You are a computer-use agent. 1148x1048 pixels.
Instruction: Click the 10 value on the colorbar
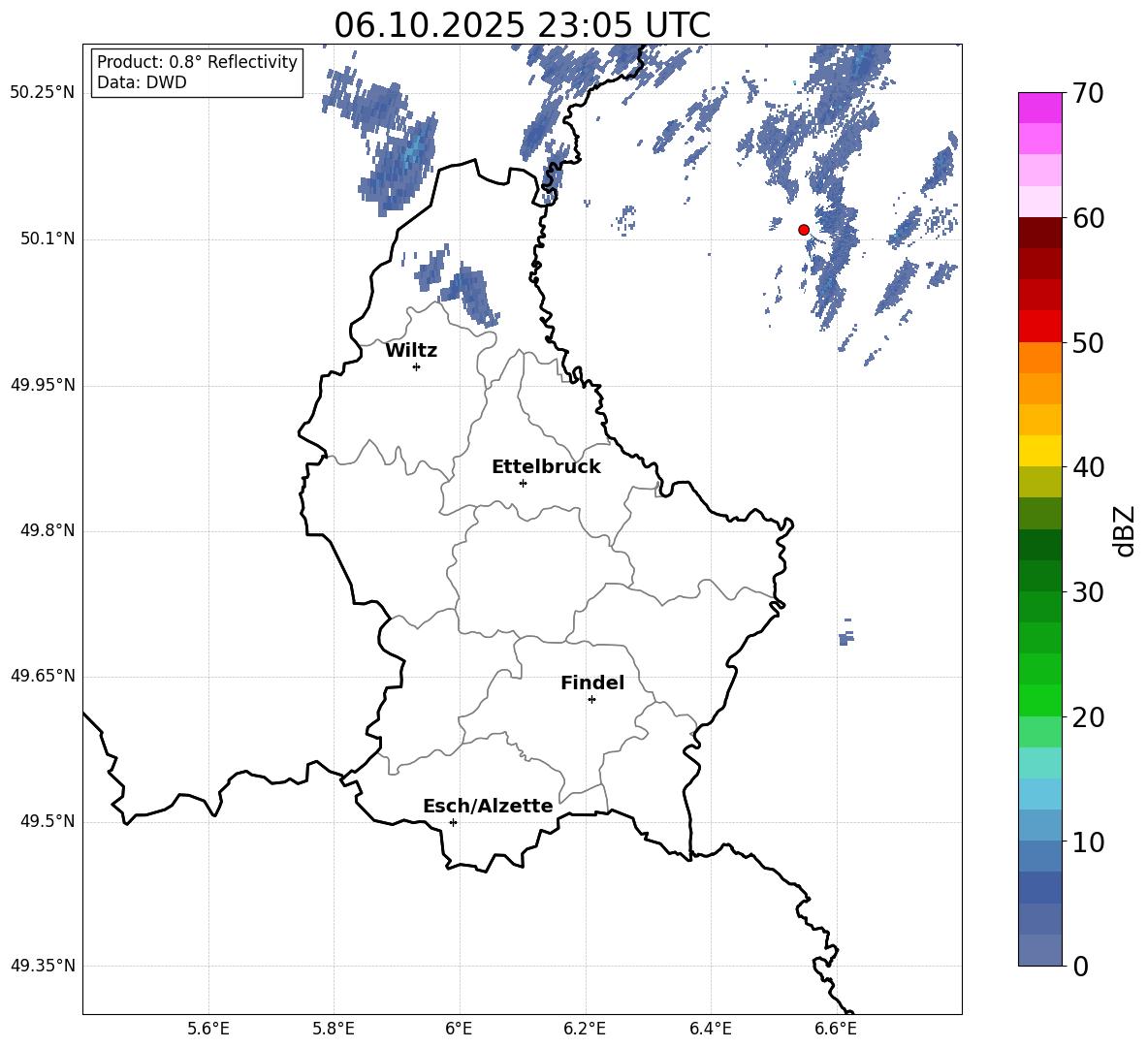[1089, 842]
